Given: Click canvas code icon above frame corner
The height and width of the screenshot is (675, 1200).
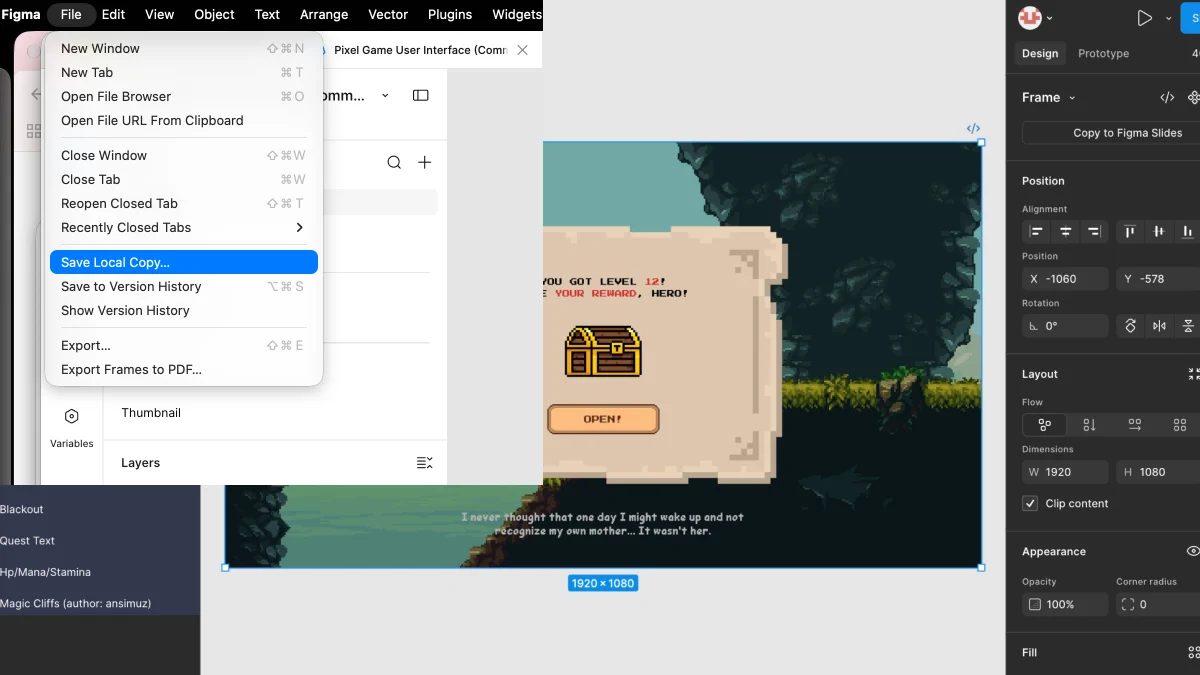Looking at the screenshot, I should [x=973, y=128].
